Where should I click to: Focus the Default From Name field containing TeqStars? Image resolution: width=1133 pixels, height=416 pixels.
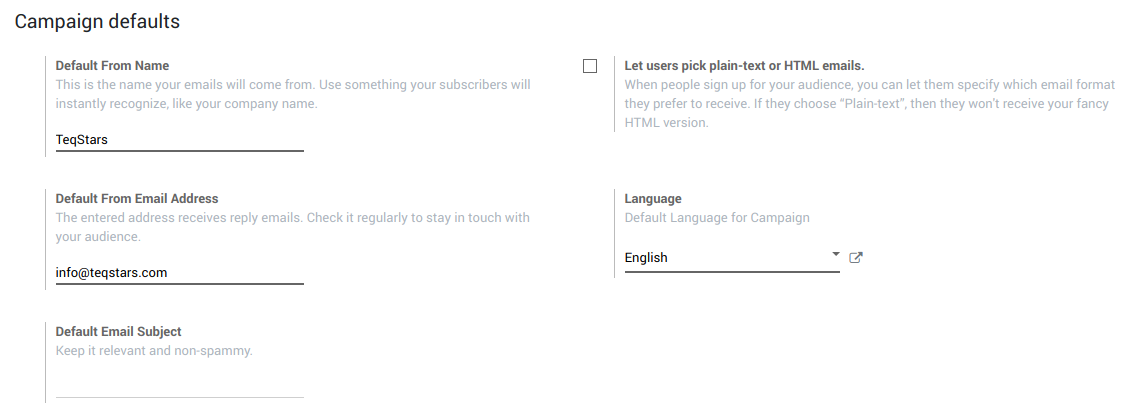tap(179, 140)
